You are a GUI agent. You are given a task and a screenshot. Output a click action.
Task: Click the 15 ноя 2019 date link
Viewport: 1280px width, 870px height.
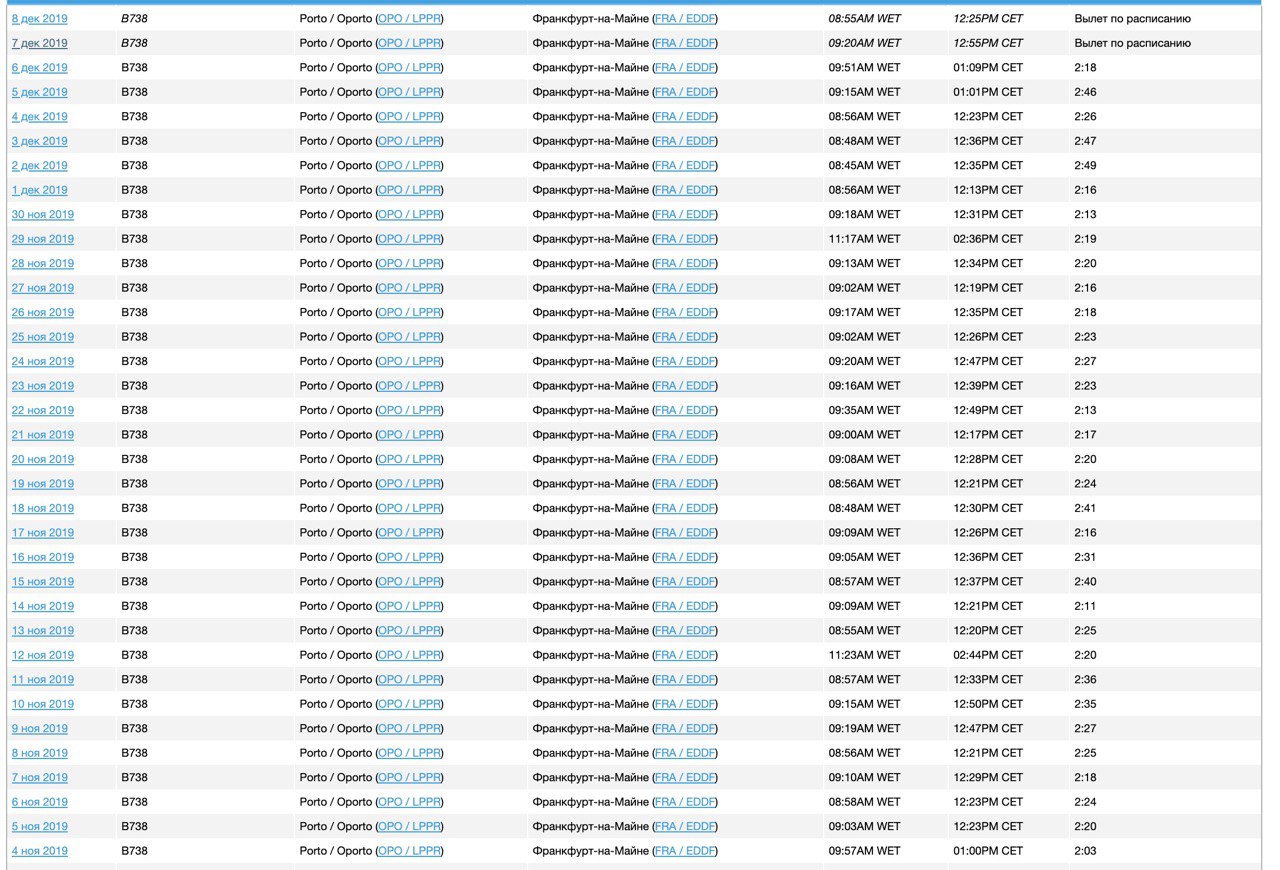[43, 582]
